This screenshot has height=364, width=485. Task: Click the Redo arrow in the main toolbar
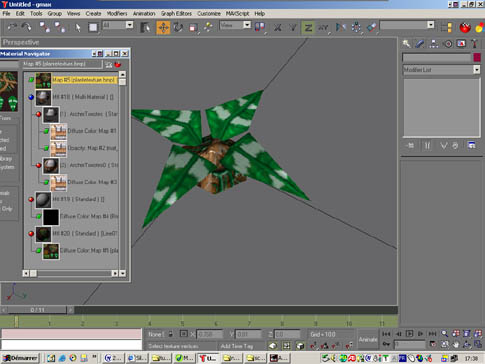tap(26, 27)
